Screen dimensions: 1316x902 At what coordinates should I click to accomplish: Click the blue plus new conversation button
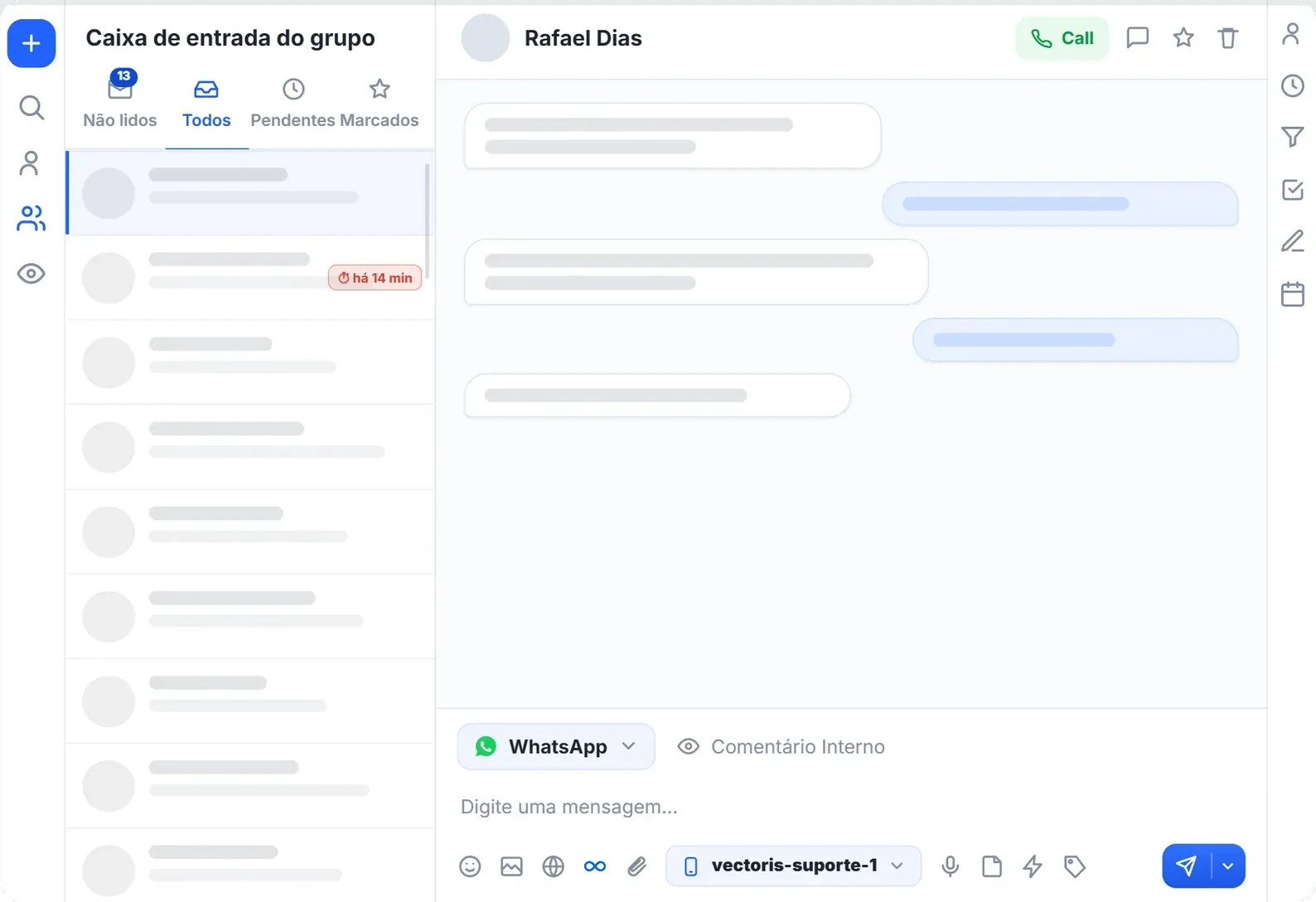click(31, 43)
